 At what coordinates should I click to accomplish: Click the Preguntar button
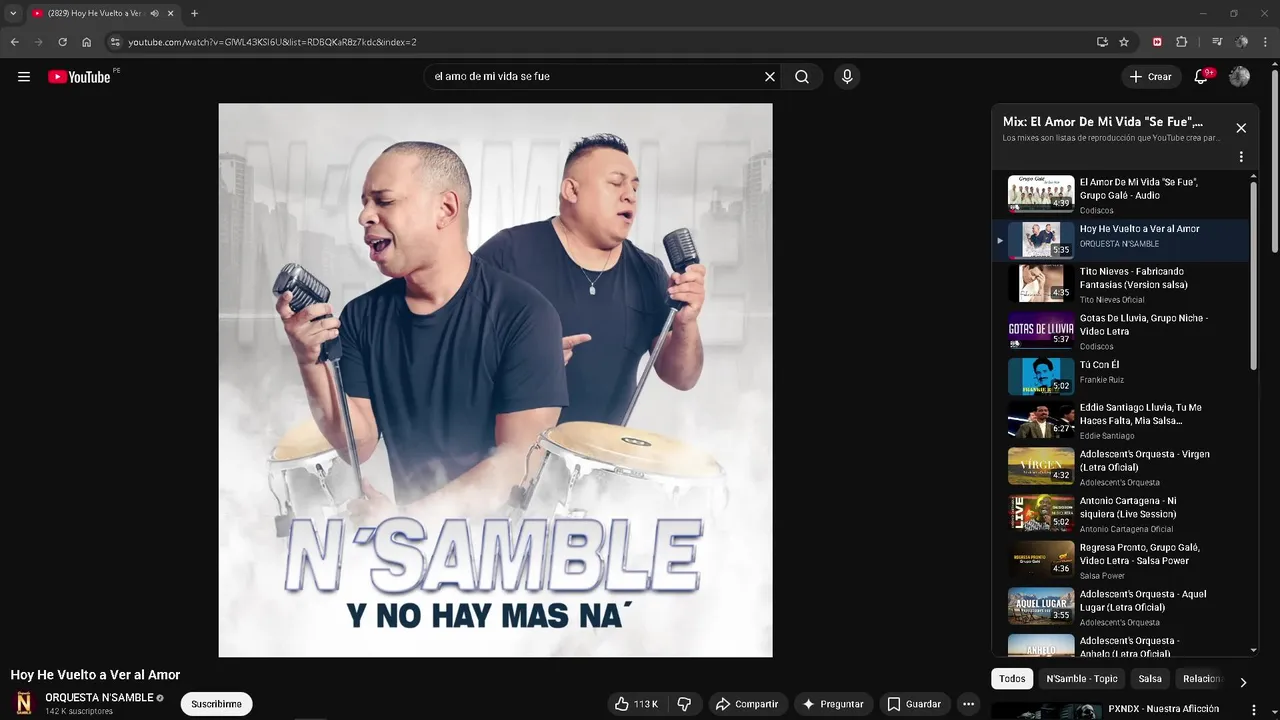coord(832,704)
